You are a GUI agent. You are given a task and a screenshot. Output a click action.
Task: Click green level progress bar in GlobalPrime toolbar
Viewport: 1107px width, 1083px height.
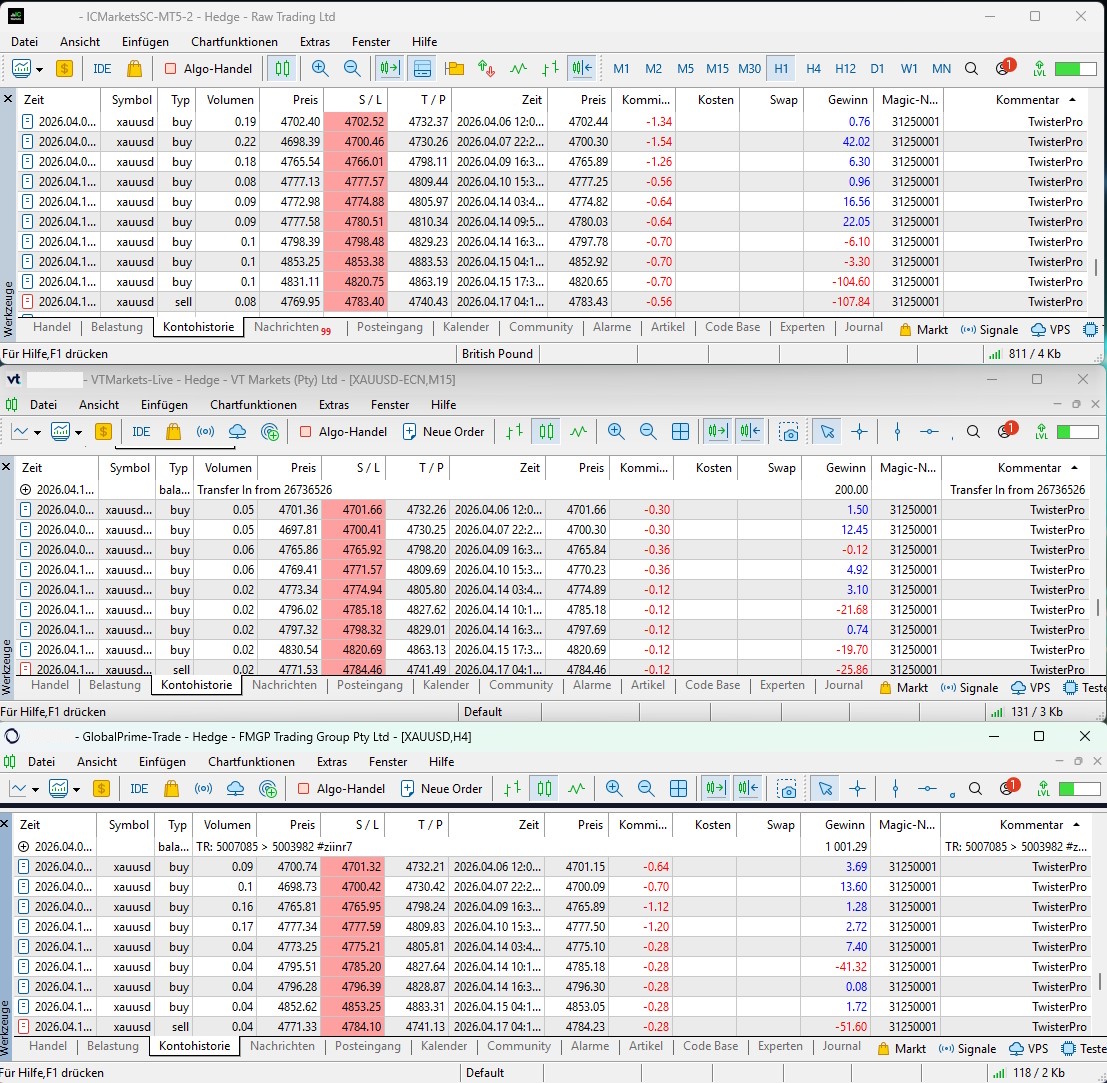[1079, 789]
